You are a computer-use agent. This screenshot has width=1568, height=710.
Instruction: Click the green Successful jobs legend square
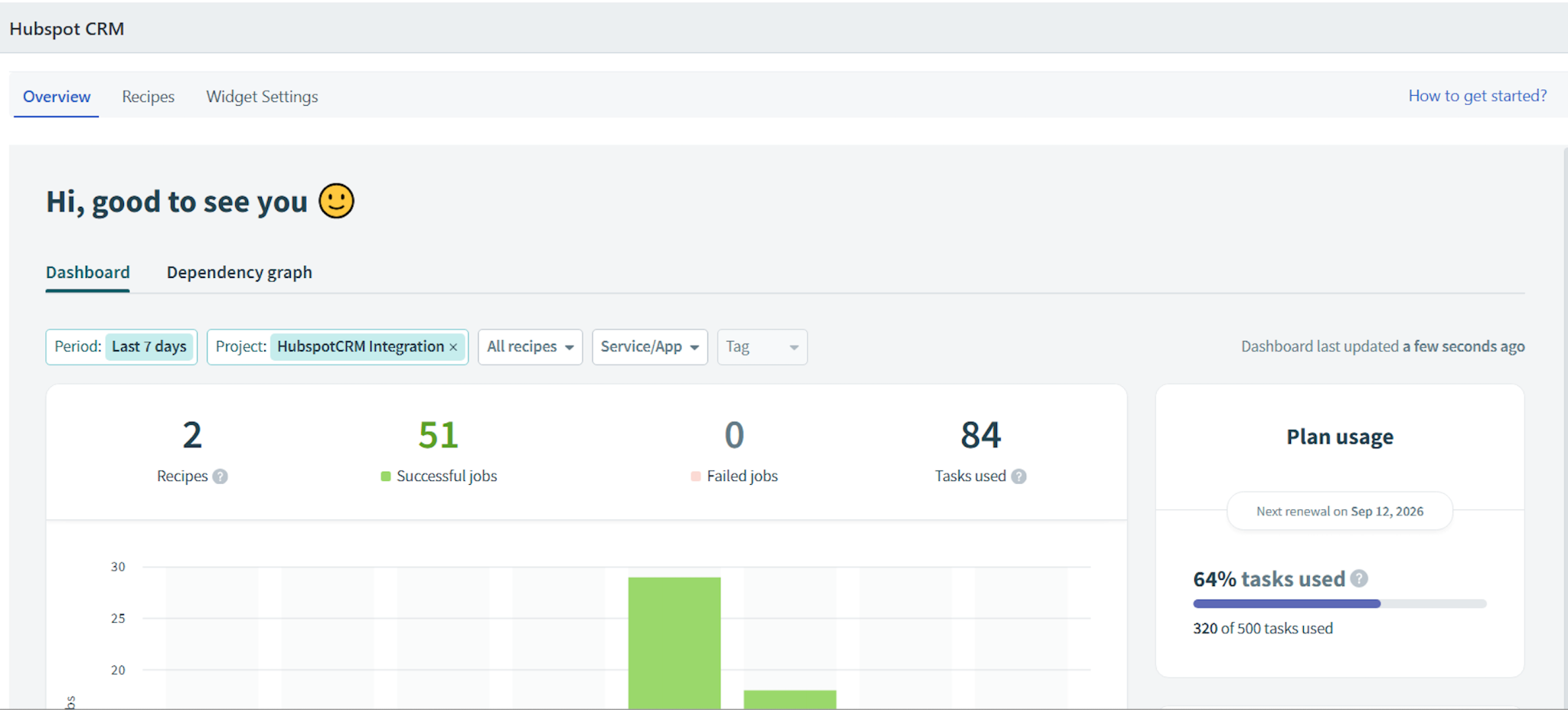(x=386, y=476)
